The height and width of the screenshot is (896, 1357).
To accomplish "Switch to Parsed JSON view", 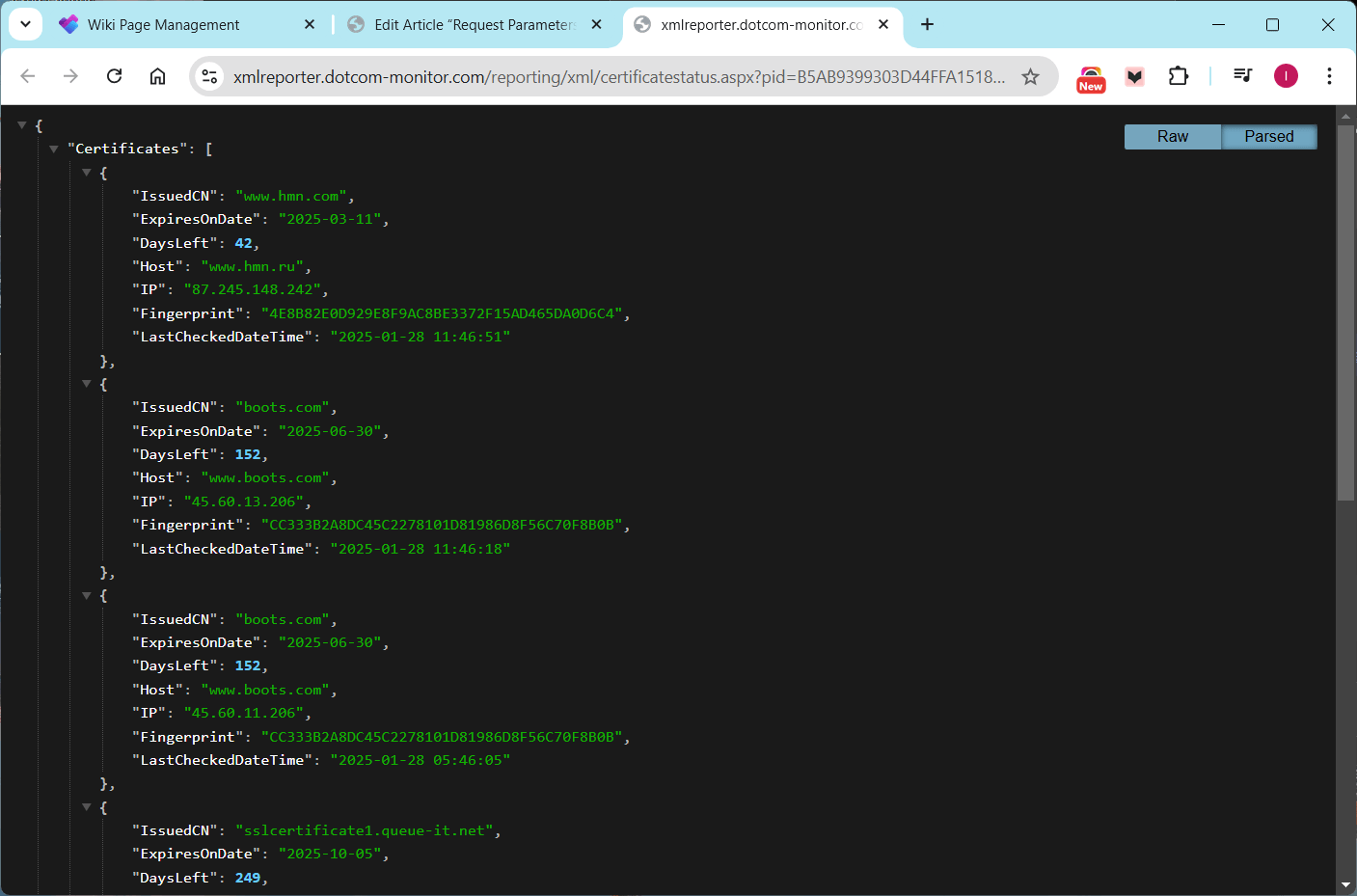I will [1269, 137].
